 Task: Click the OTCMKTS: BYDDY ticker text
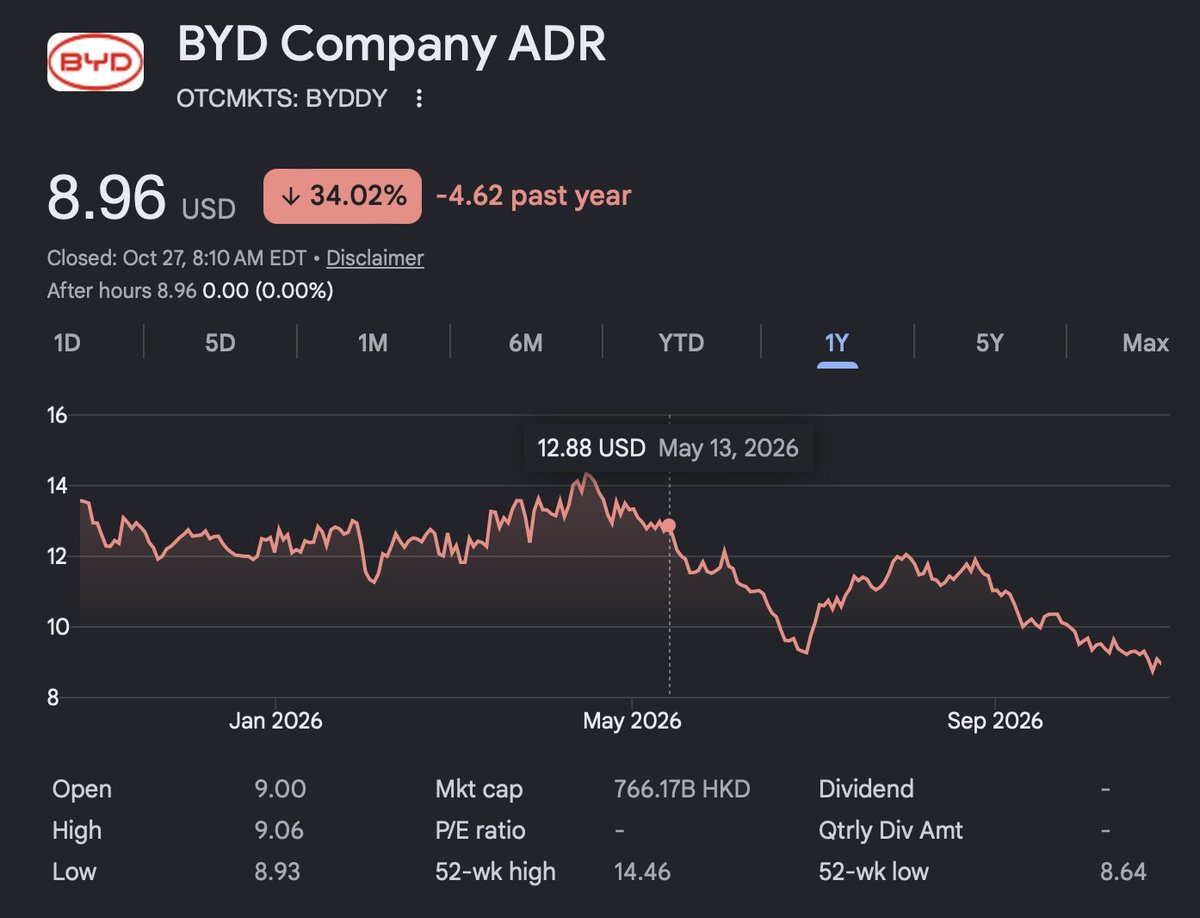tap(282, 99)
